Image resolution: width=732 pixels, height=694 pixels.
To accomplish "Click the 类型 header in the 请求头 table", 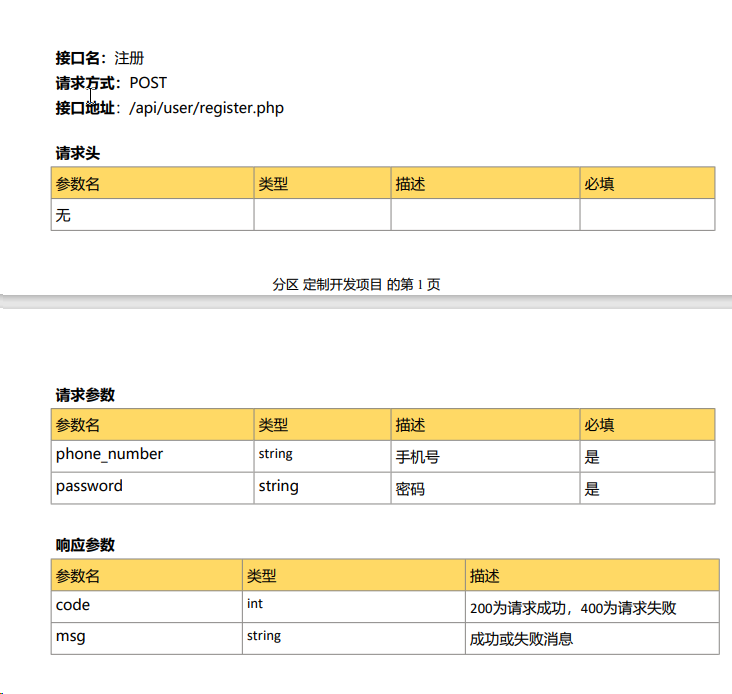I will (x=323, y=183).
